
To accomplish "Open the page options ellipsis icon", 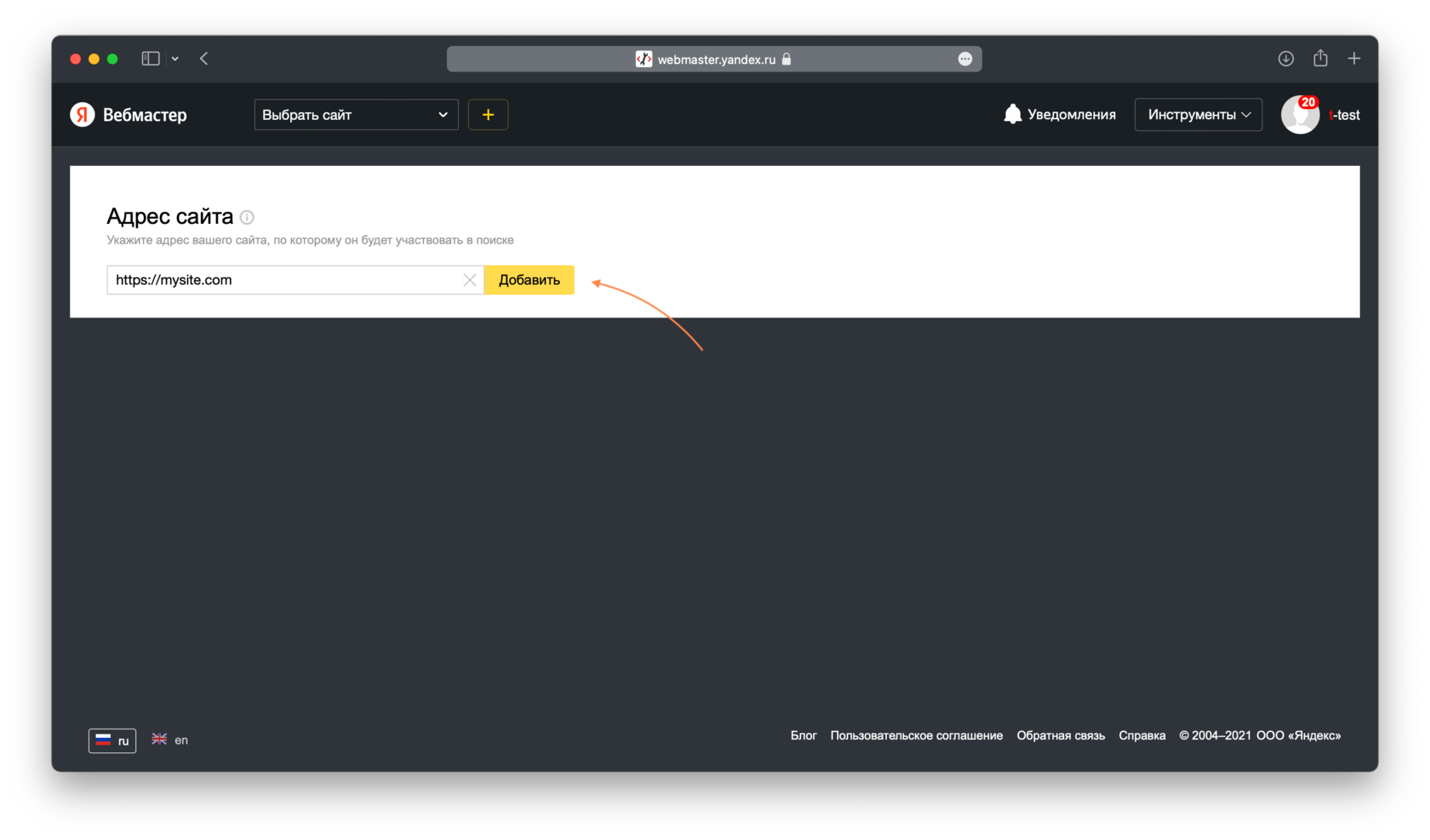I will pyautogui.click(x=965, y=59).
